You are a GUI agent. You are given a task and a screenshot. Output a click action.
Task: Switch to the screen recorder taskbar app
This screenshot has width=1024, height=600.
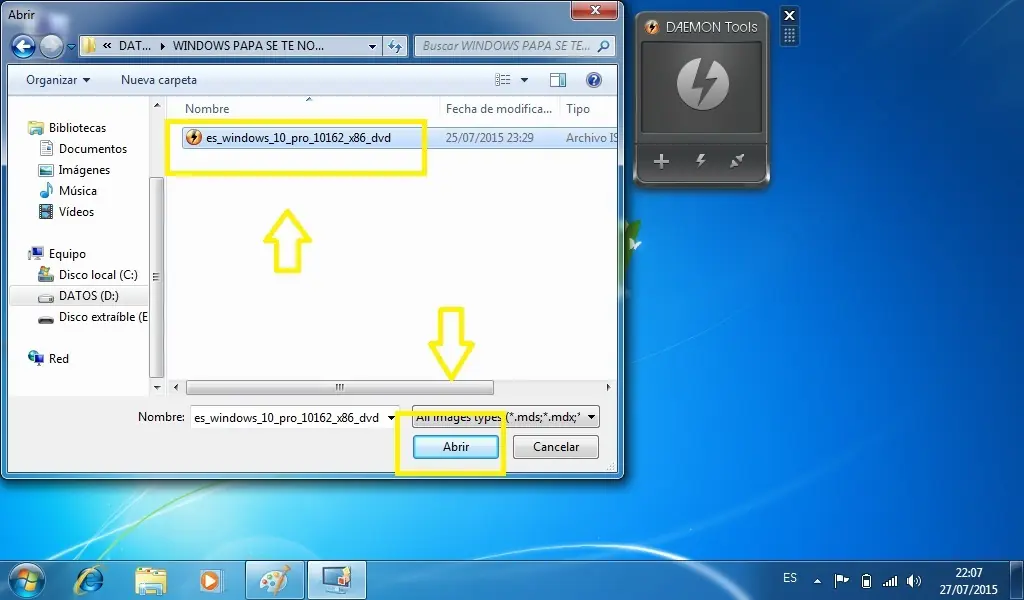tap(337, 580)
